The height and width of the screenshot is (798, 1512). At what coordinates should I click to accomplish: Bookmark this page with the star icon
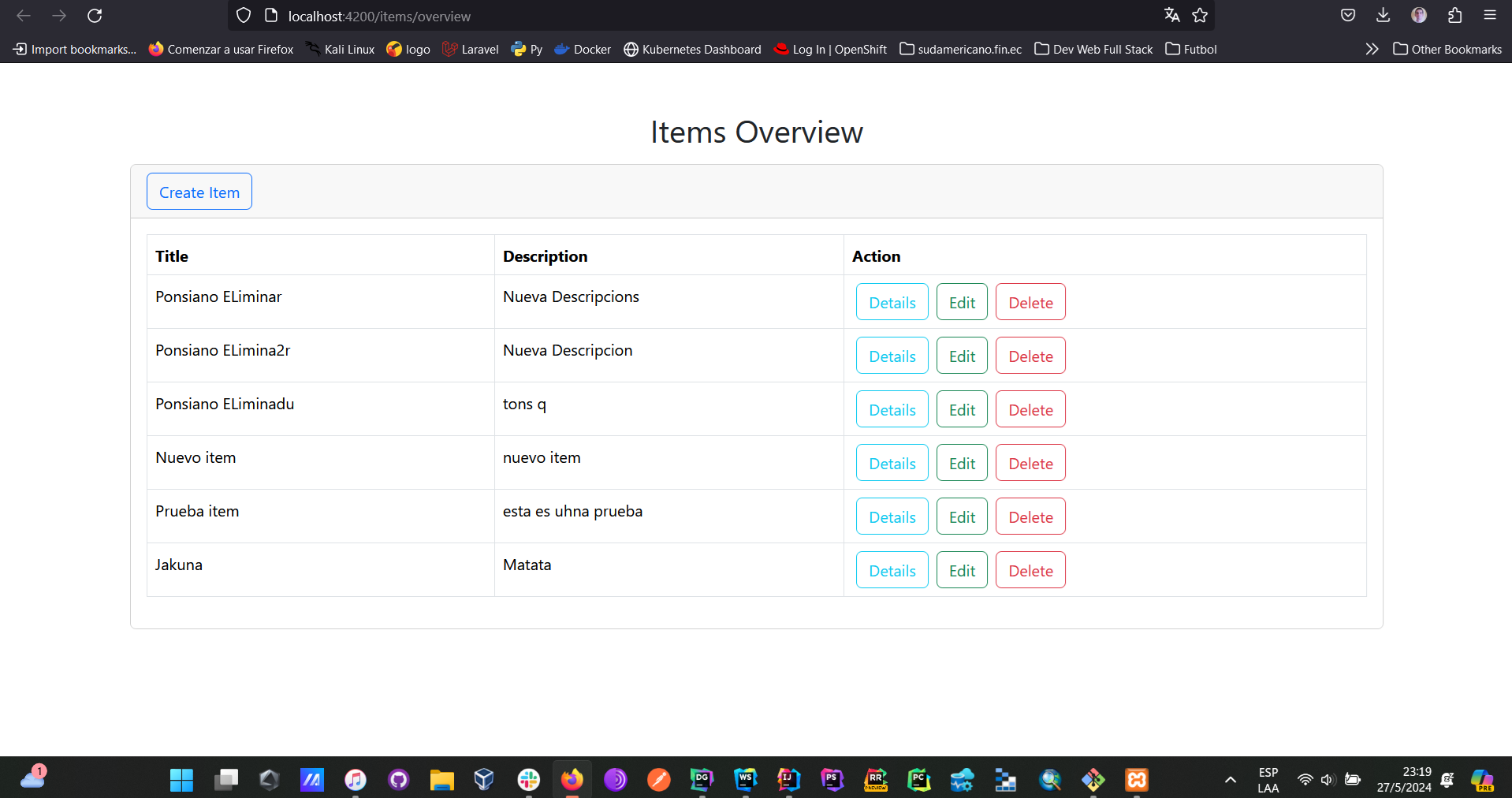point(1200,16)
